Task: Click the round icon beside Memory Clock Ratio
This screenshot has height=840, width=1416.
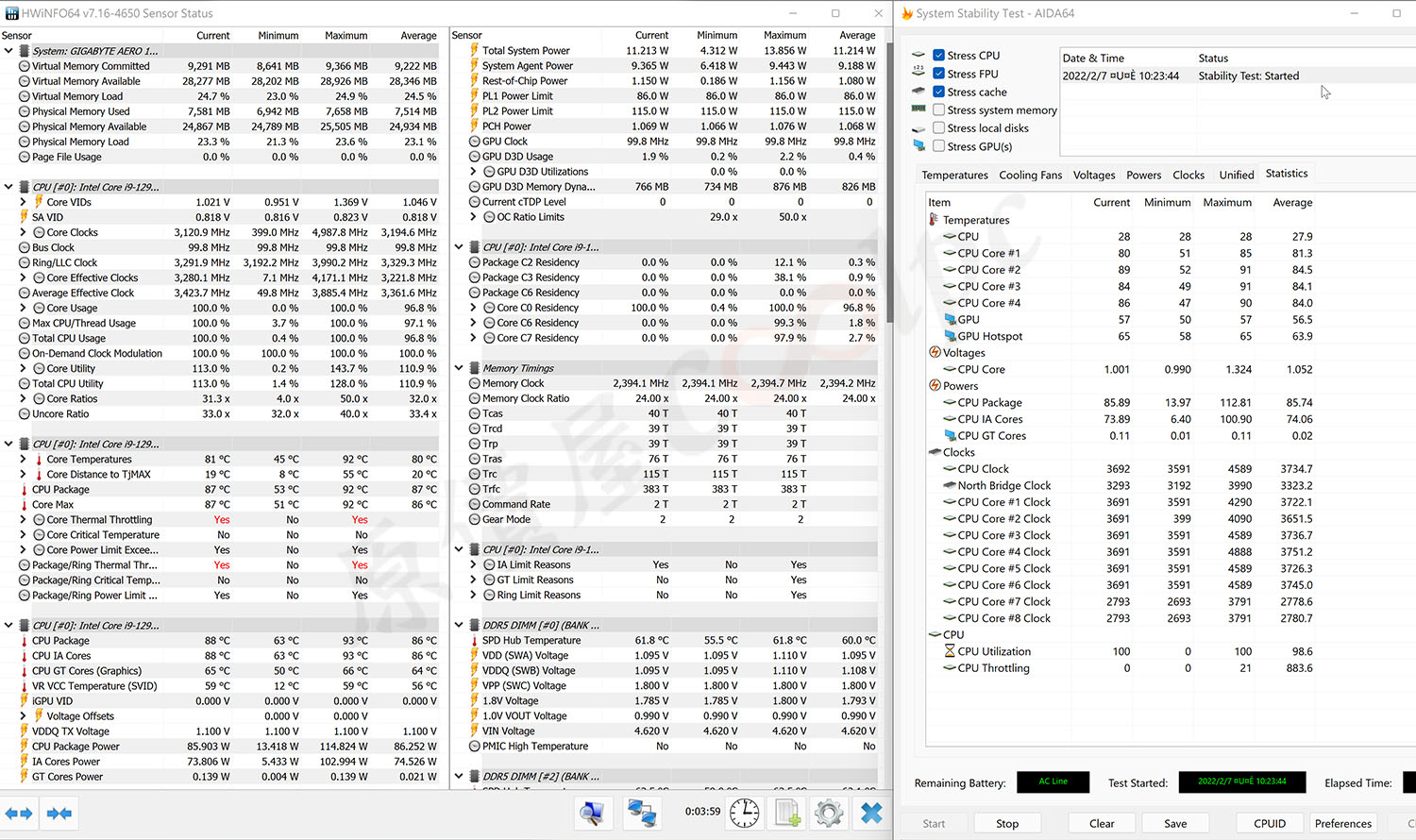Action: point(475,398)
